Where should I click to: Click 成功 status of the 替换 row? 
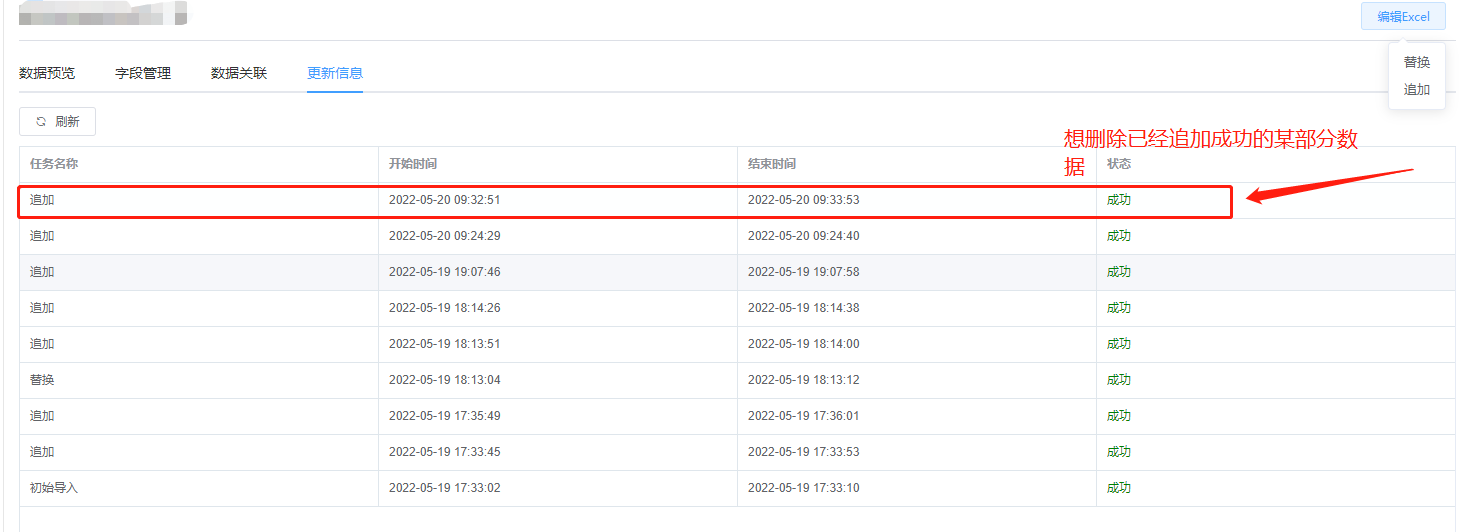(x=1119, y=380)
